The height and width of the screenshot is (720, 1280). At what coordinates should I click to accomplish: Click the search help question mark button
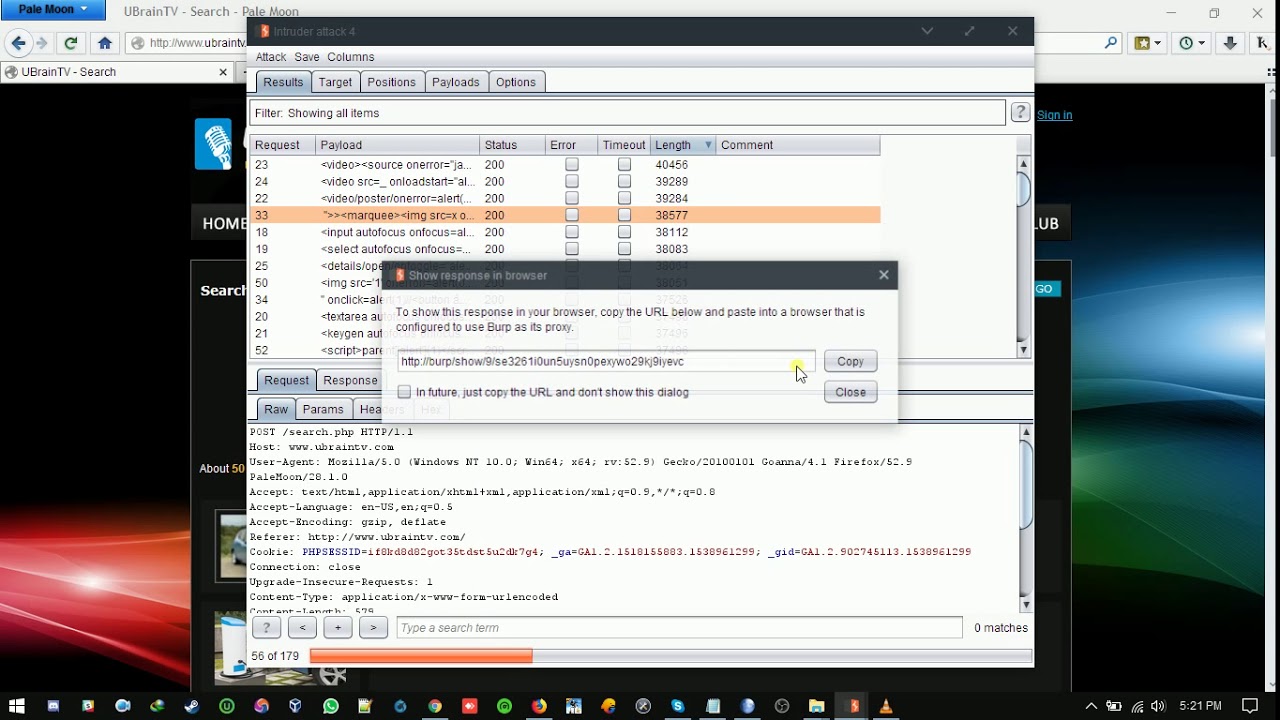(x=266, y=627)
